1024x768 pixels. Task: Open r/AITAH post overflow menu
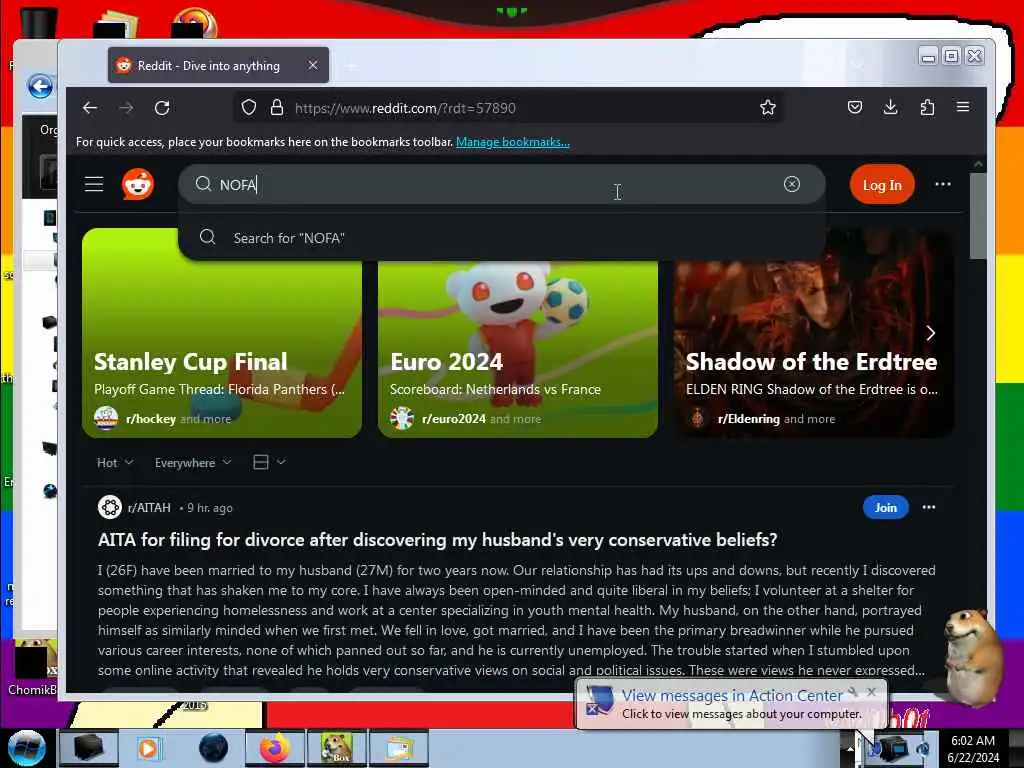click(929, 507)
